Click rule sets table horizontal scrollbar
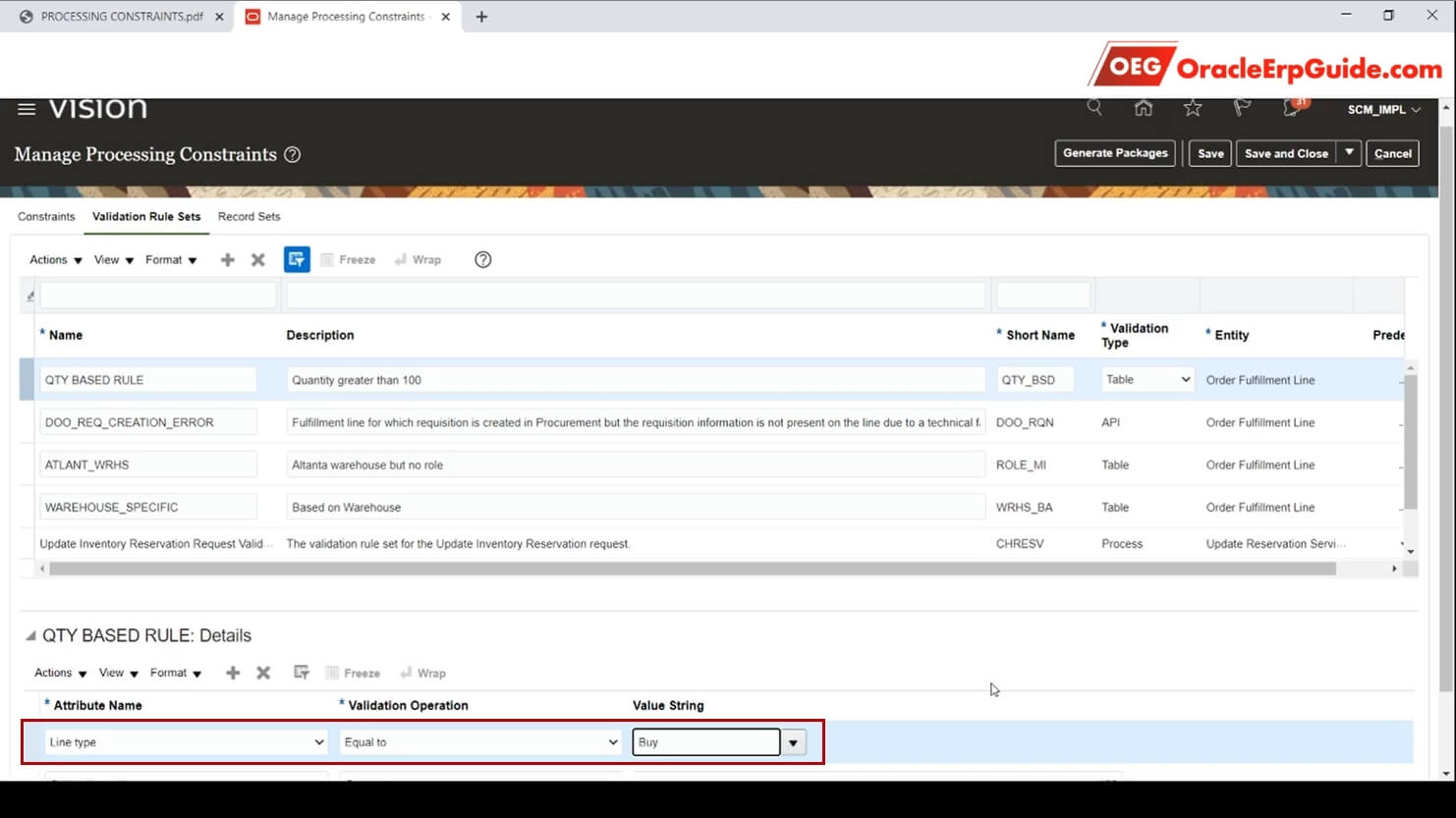The image size is (1456, 818). pyautogui.click(x=693, y=569)
